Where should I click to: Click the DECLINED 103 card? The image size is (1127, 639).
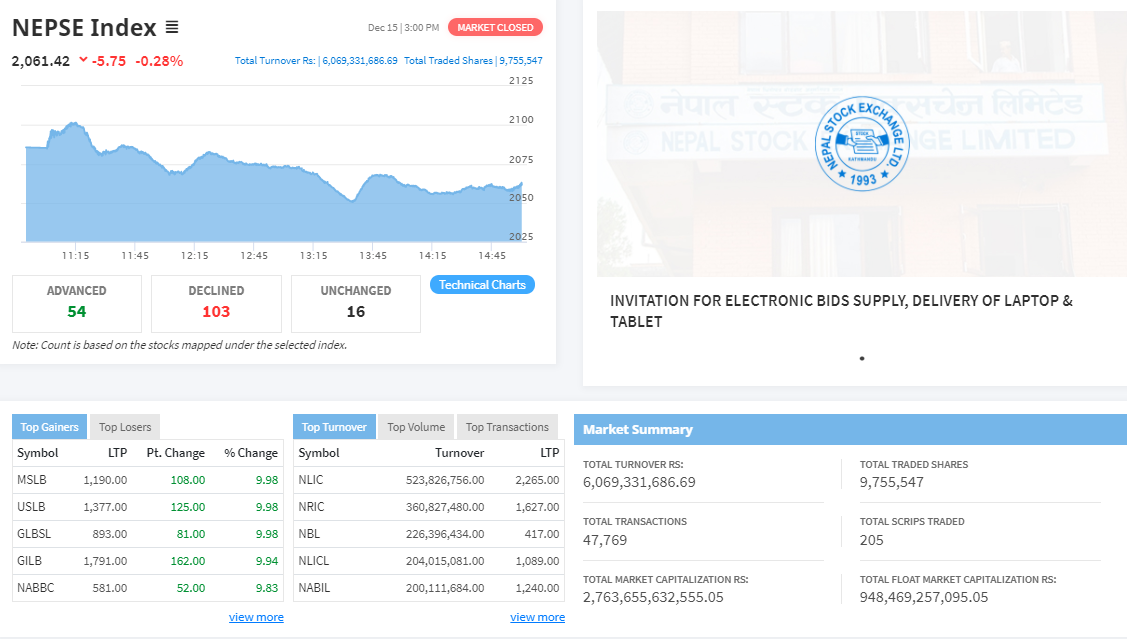coord(216,303)
